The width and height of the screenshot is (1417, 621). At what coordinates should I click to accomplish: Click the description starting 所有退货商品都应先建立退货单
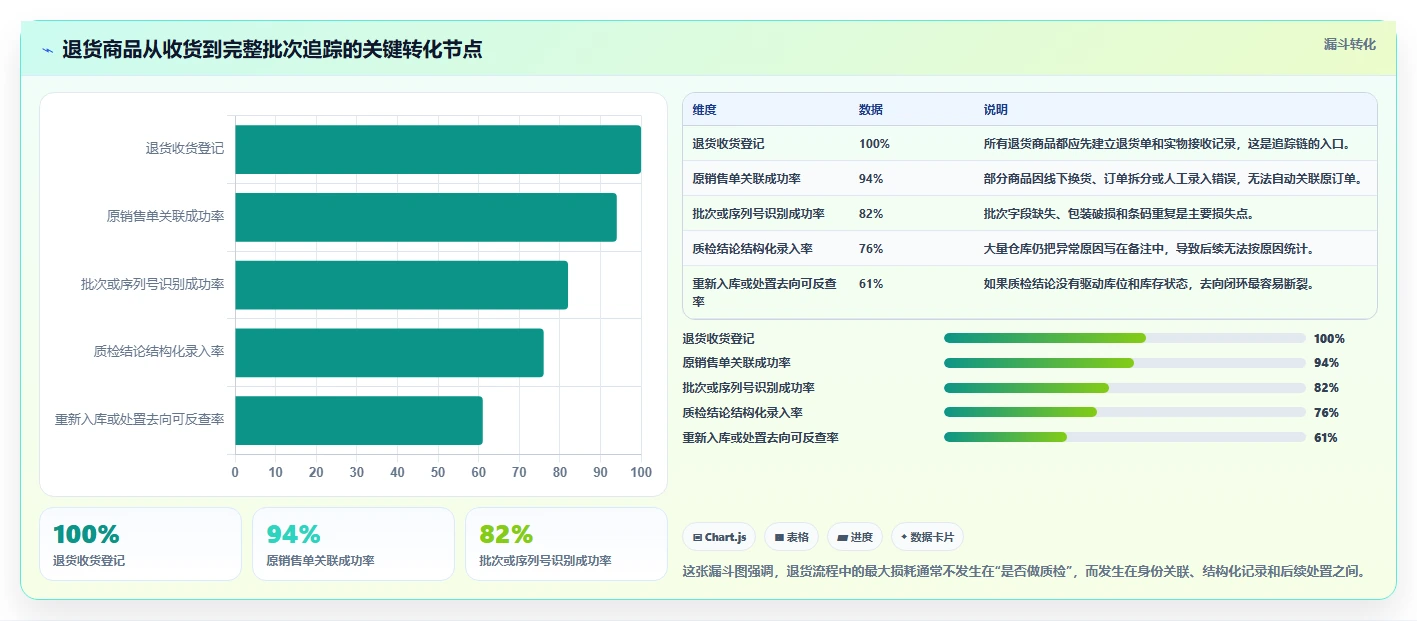(x=1168, y=144)
